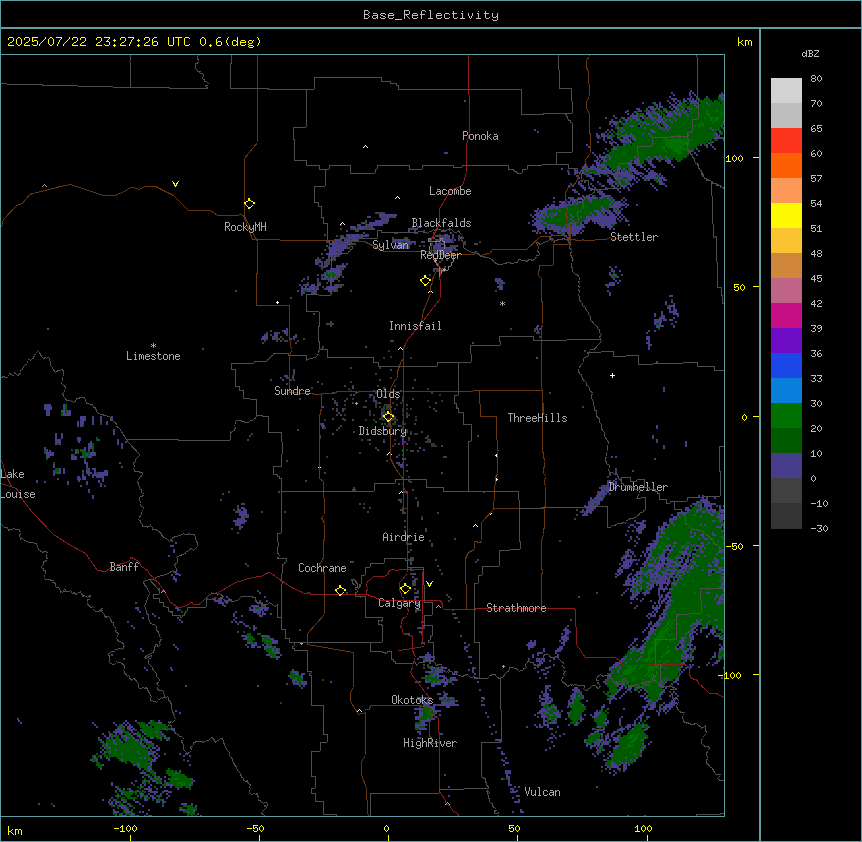
Task: Click the yellow diamond marker at Calgary
Action: [405, 589]
